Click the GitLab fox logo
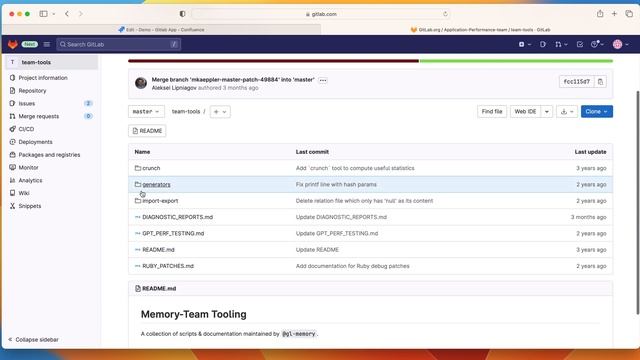 click(x=13, y=44)
